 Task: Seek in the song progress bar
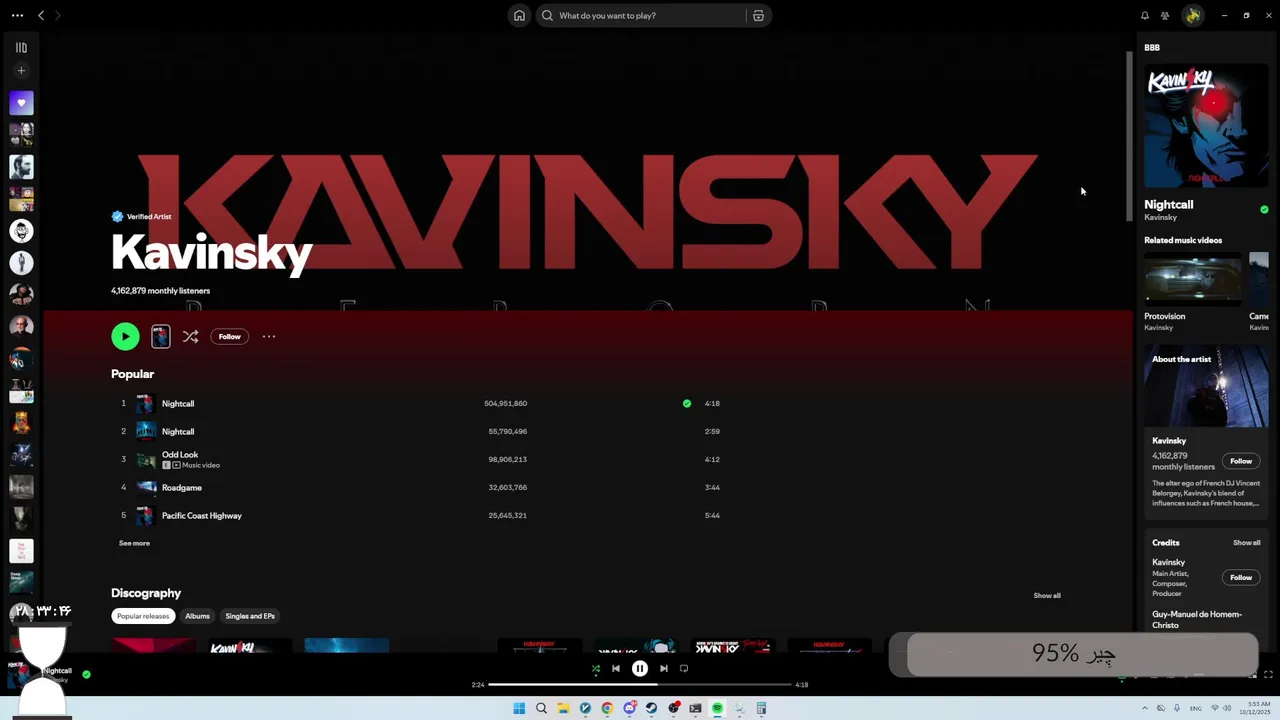click(640, 685)
